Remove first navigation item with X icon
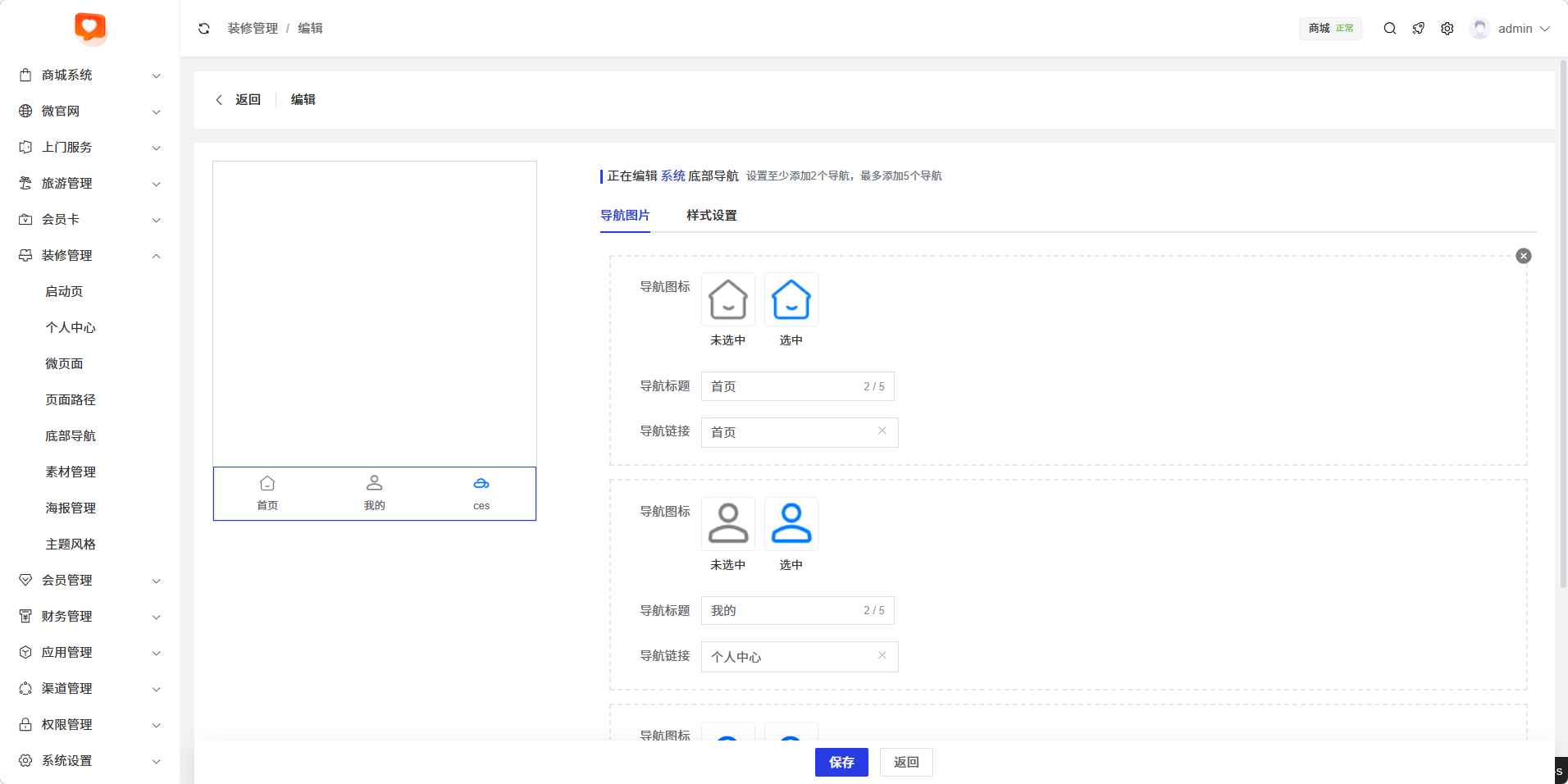 pos(1523,256)
